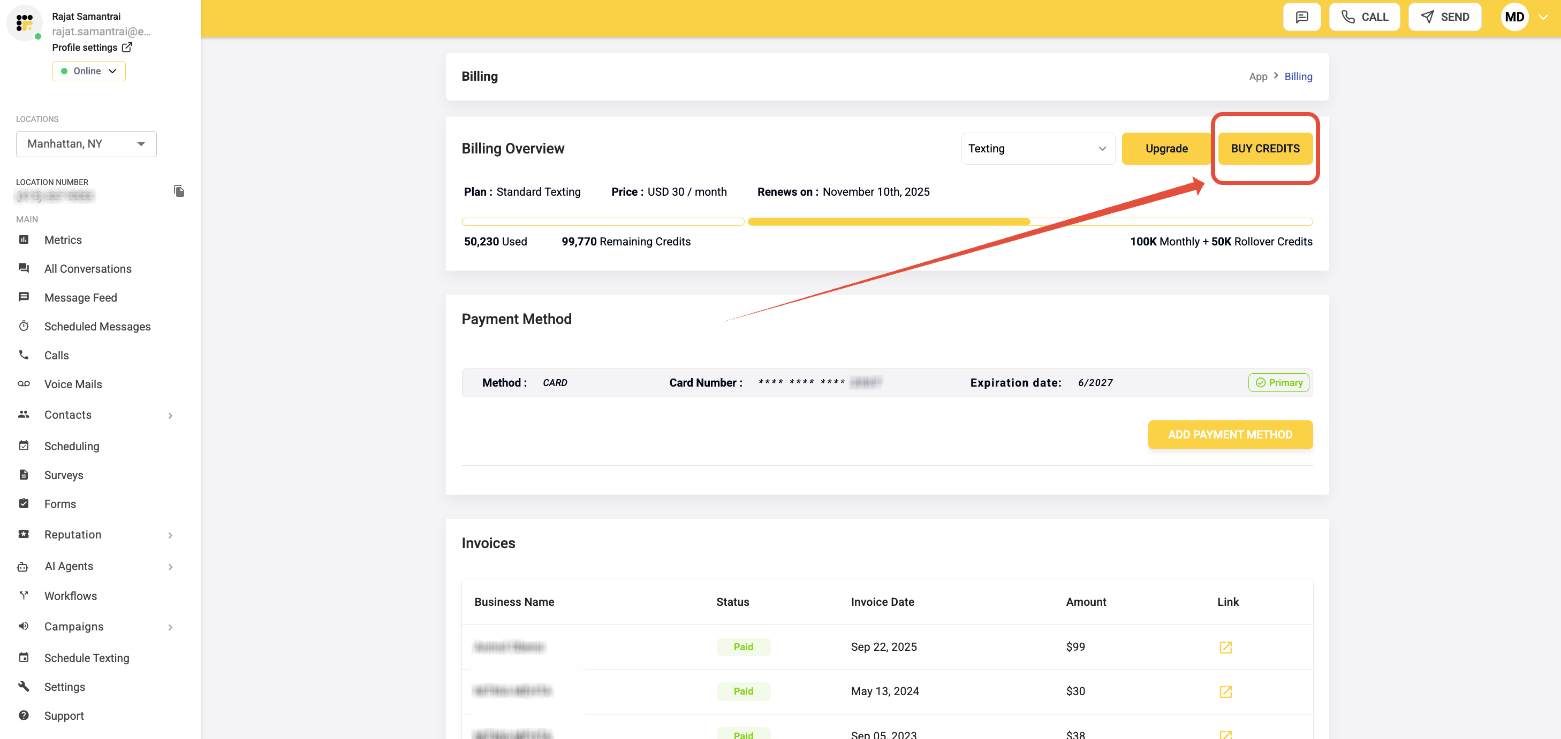
Task: Click the BUY CREDITS button
Action: coord(1265,149)
